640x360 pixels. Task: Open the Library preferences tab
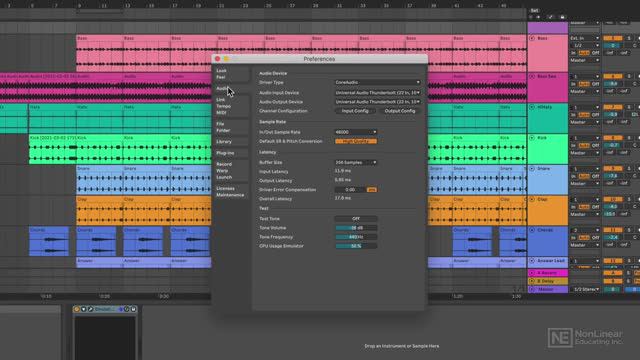[x=231, y=142]
